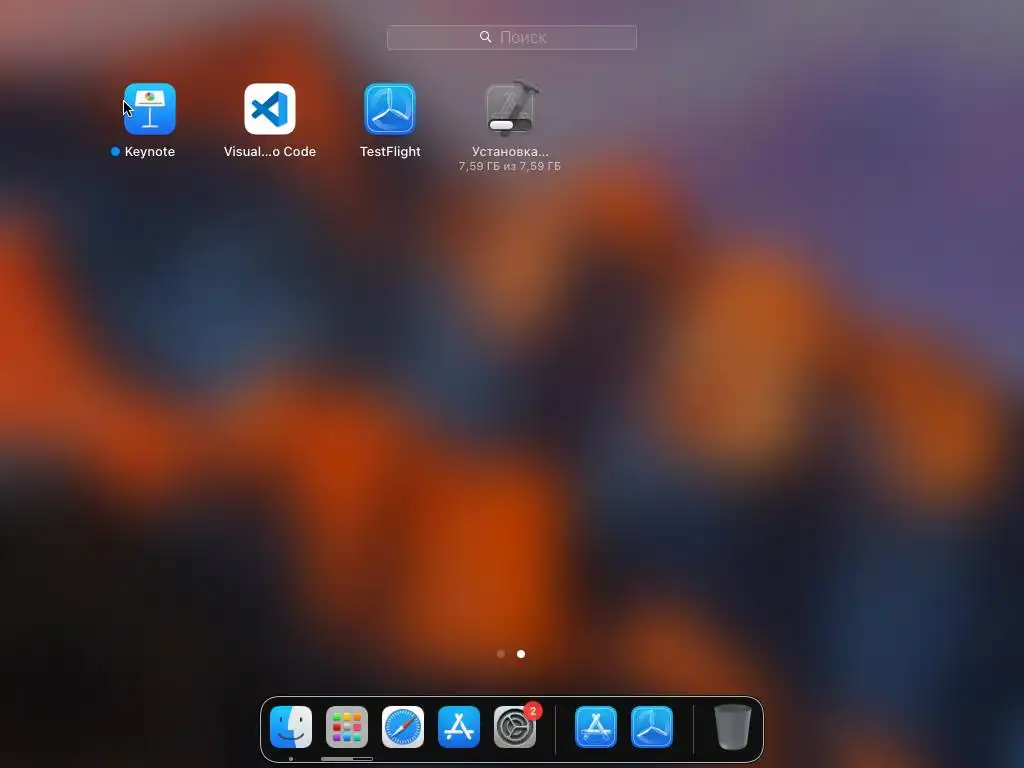The width and height of the screenshot is (1024, 768).
Task: Click the installation progress bar on Xcode icon
Action: click(x=510, y=125)
